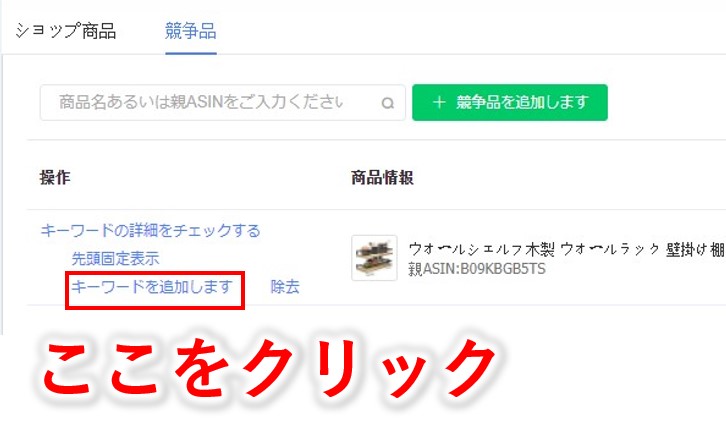726x427 pixels.
Task: Click the green 競争品を追加します button
Action: pyautogui.click(x=510, y=102)
